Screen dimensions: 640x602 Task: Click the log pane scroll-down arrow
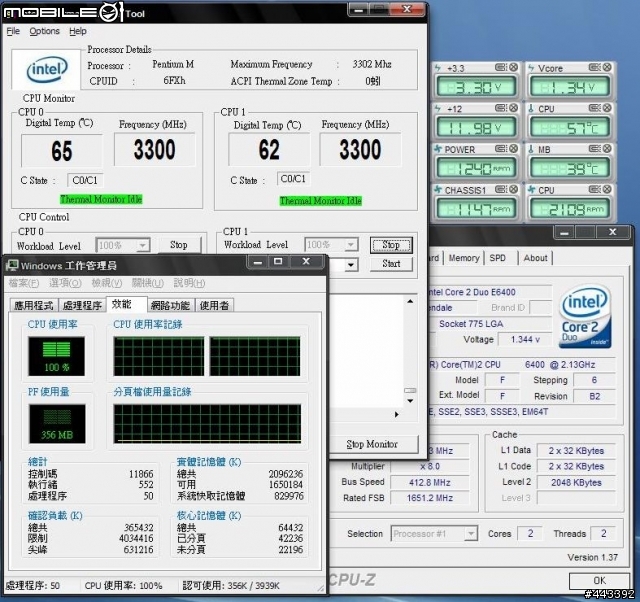point(410,401)
